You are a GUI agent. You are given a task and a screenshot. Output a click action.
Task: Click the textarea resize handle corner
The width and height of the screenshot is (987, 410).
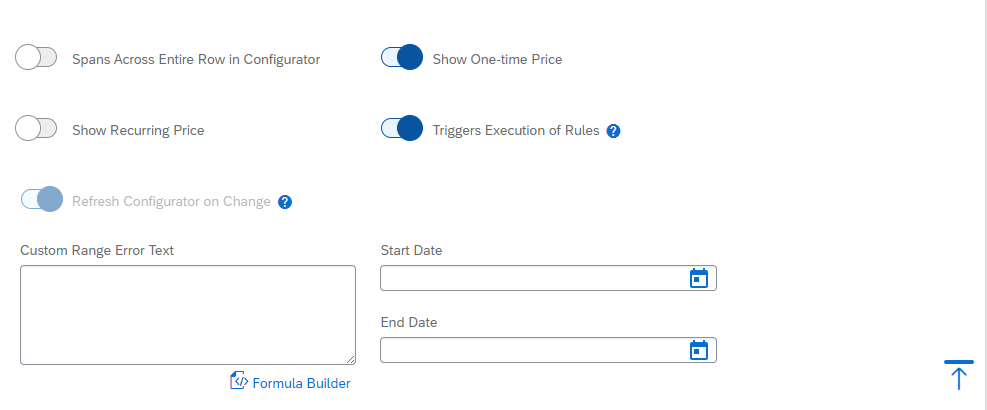[350, 359]
